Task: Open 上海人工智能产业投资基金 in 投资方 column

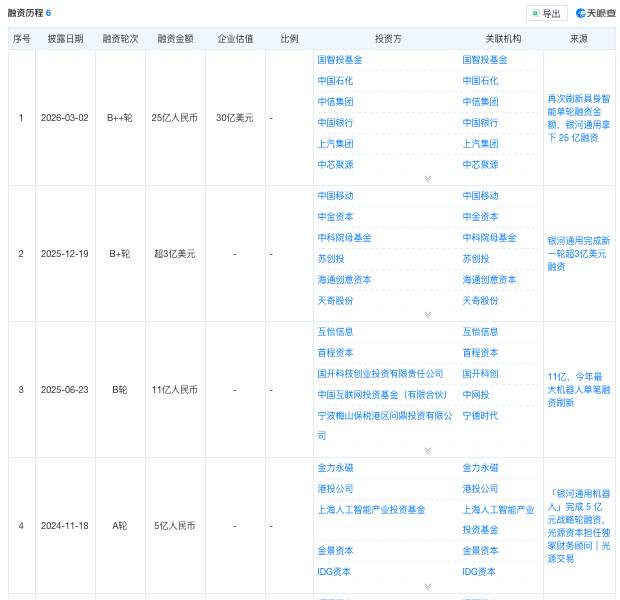Action: (x=372, y=510)
